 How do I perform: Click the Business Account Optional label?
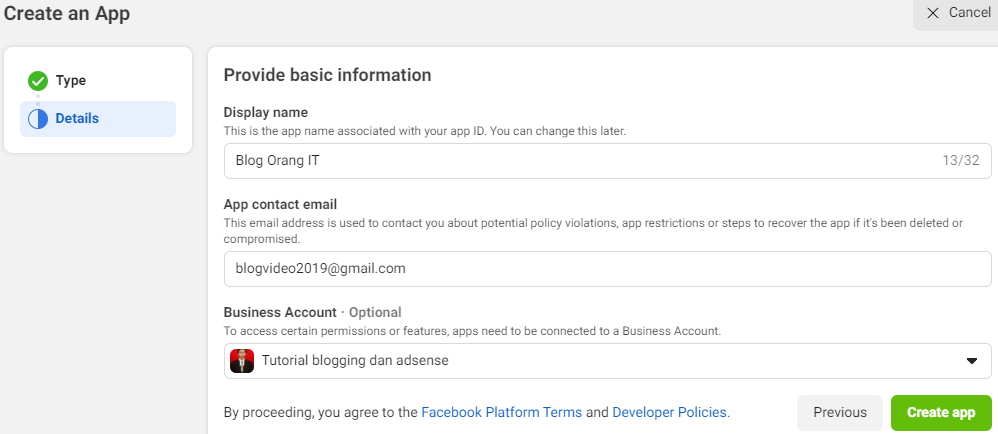click(312, 312)
